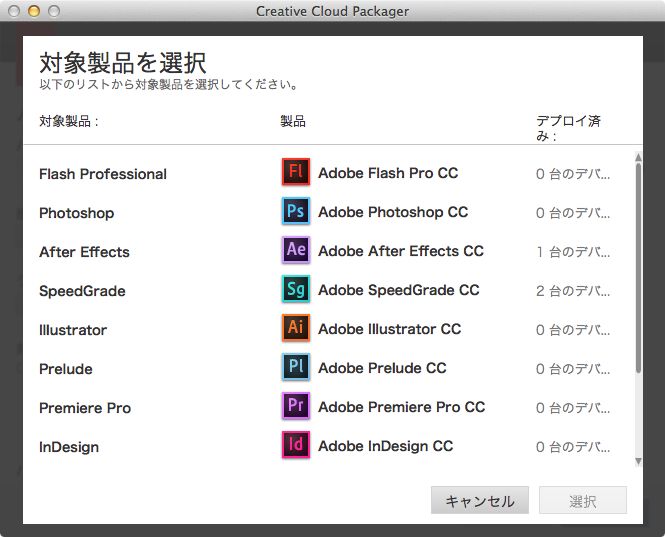Screen dimensions: 665x537
Task: Click the Prelude Pl icon
Action: [296, 367]
